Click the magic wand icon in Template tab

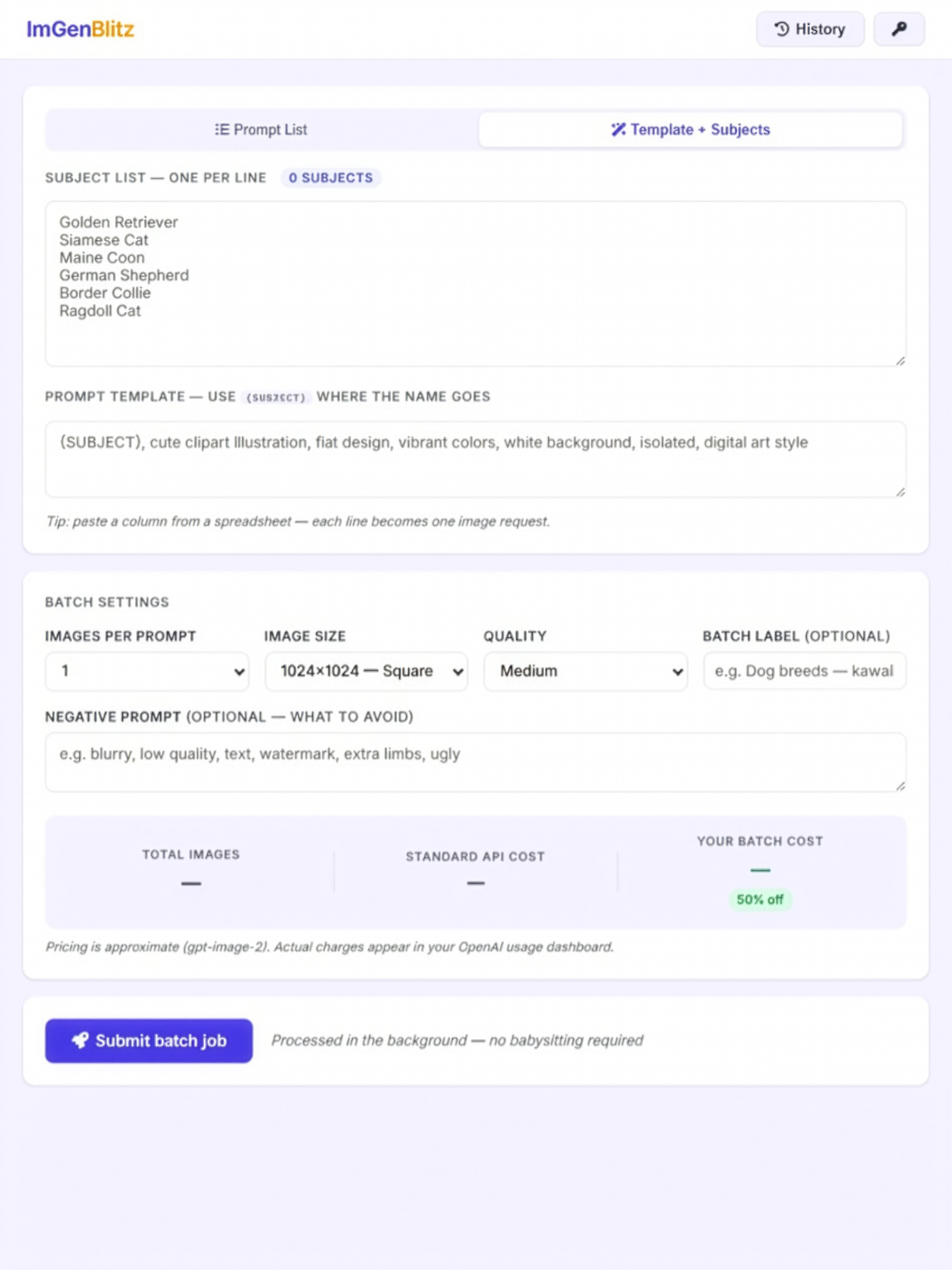[x=618, y=130]
